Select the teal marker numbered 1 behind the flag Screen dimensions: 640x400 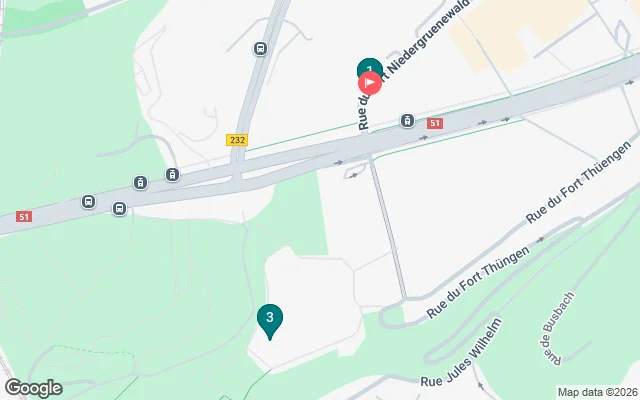pyautogui.click(x=370, y=65)
